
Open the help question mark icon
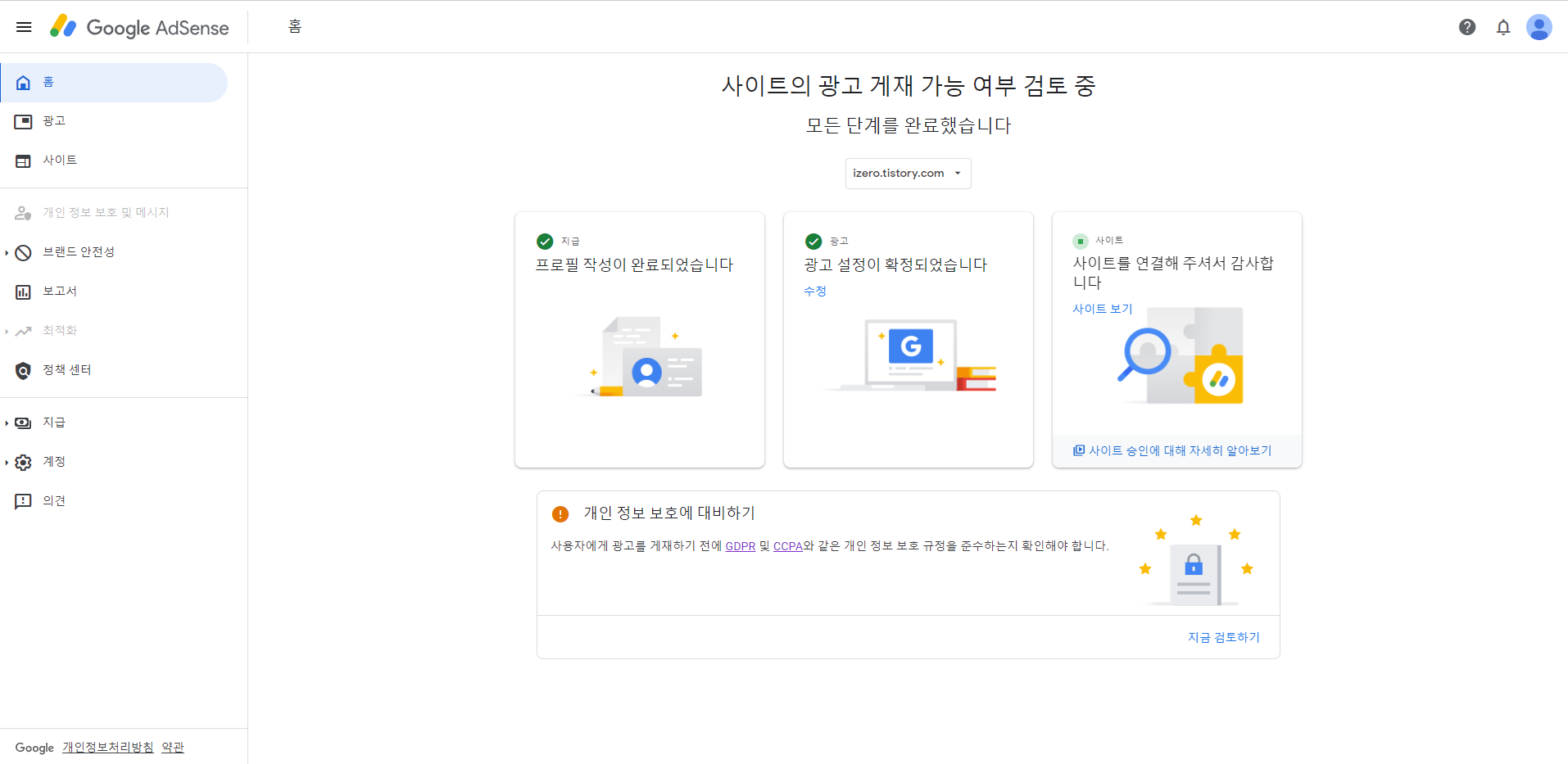click(1467, 27)
